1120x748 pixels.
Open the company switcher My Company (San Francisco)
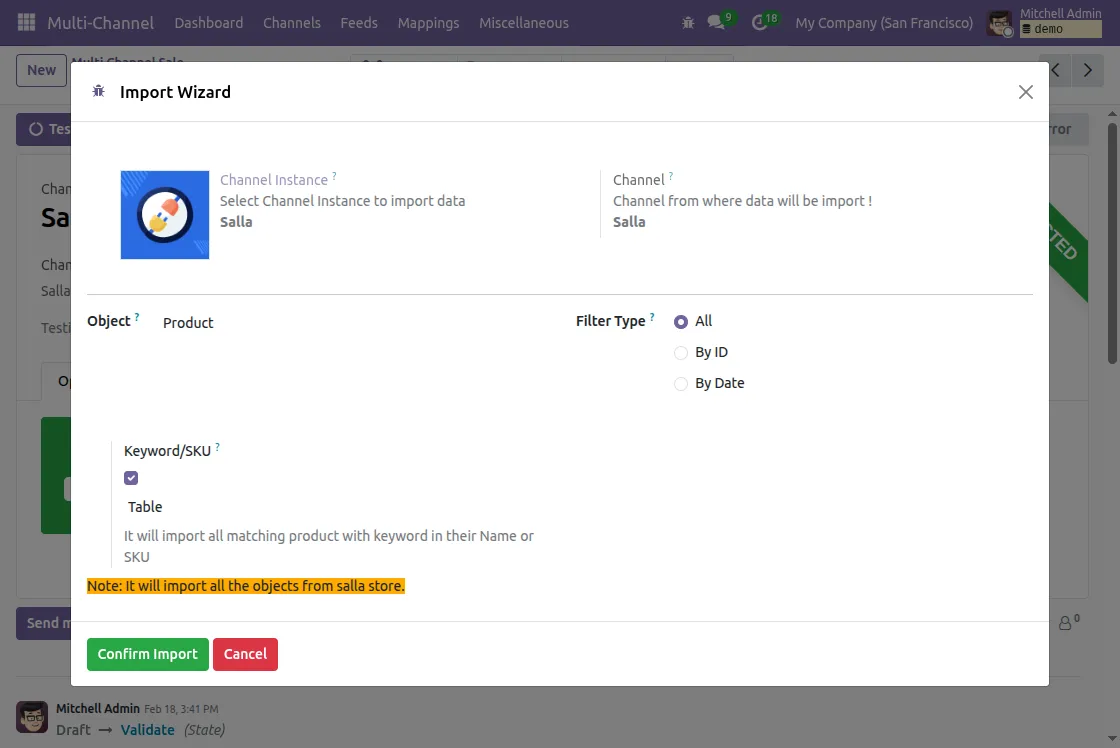point(884,23)
